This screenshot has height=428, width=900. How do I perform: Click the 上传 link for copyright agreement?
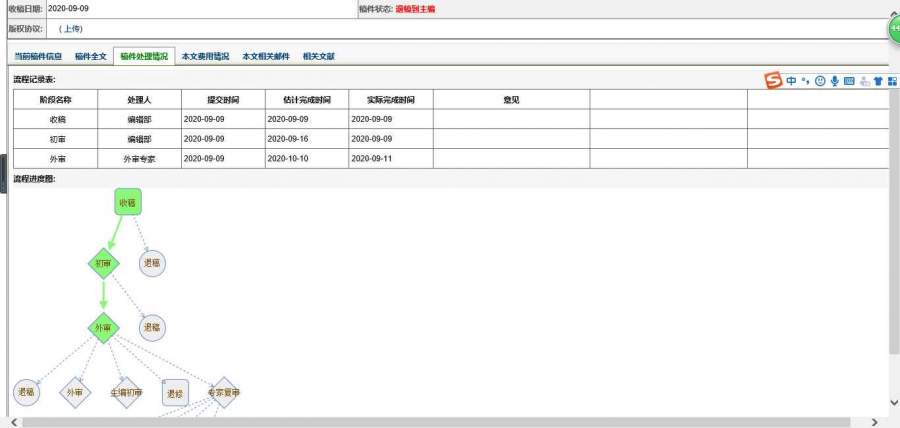tap(71, 29)
